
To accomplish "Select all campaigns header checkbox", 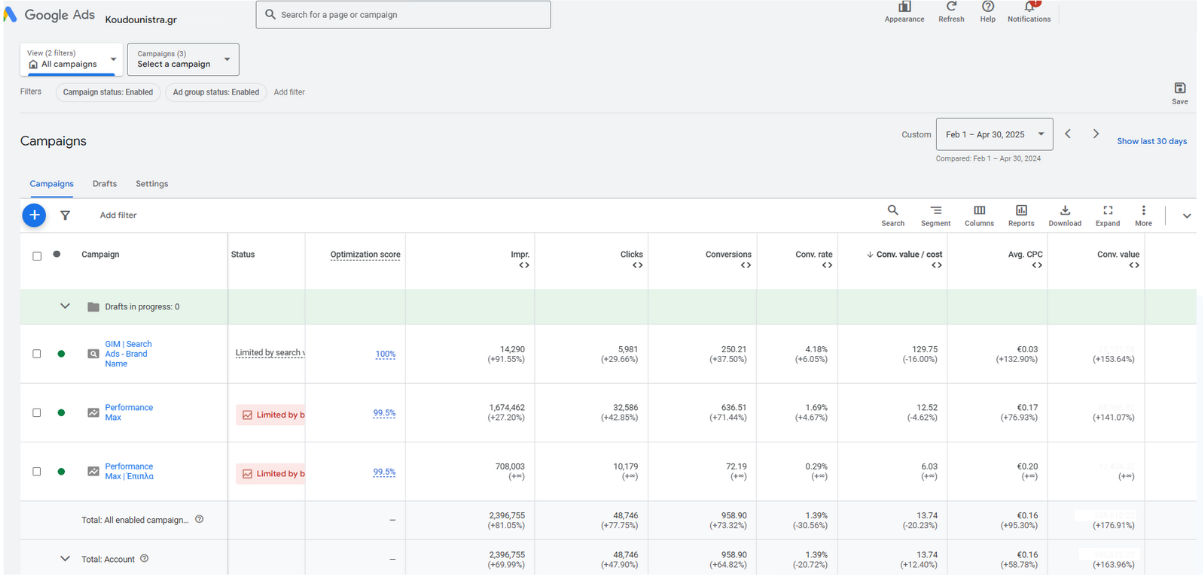I will coord(37,256).
